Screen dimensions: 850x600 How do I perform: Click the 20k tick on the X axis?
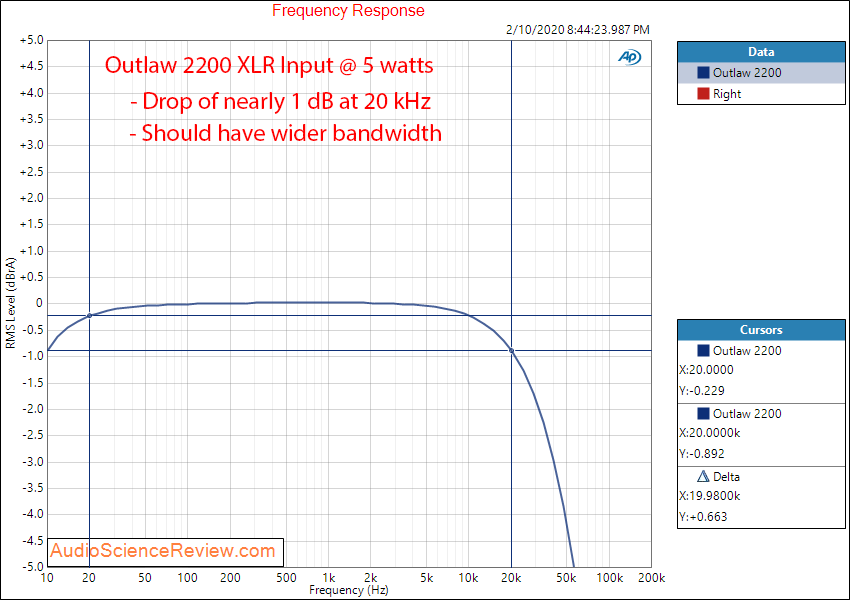pyautogui.click(x=511, y=578)
